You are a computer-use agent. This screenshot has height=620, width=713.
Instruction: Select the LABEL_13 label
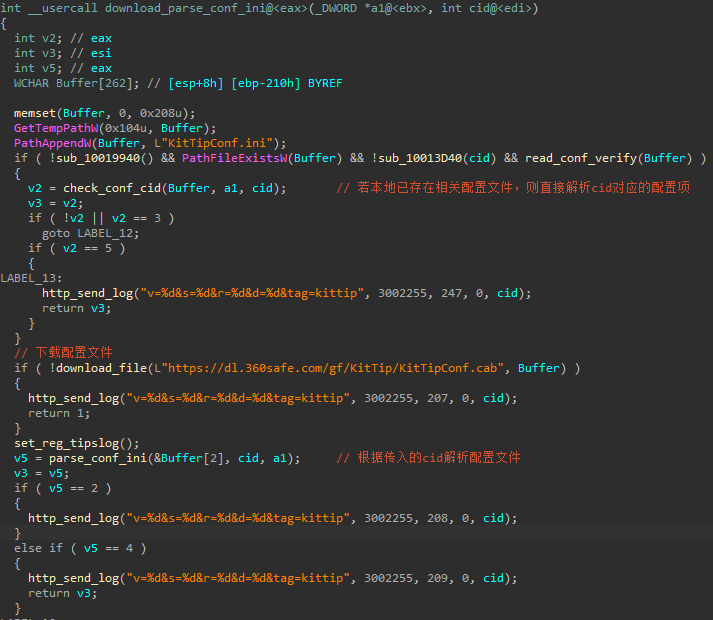30,278
